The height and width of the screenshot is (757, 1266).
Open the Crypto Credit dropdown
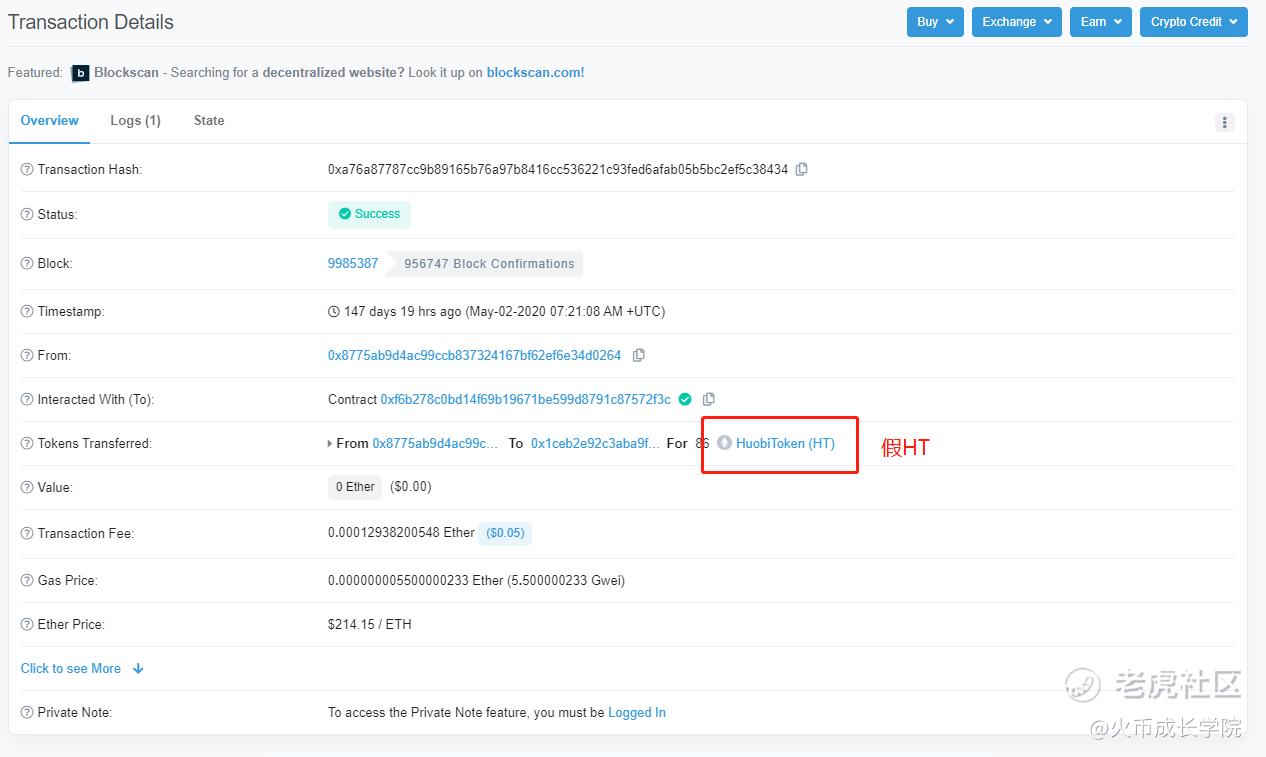tap(1194, 22)
